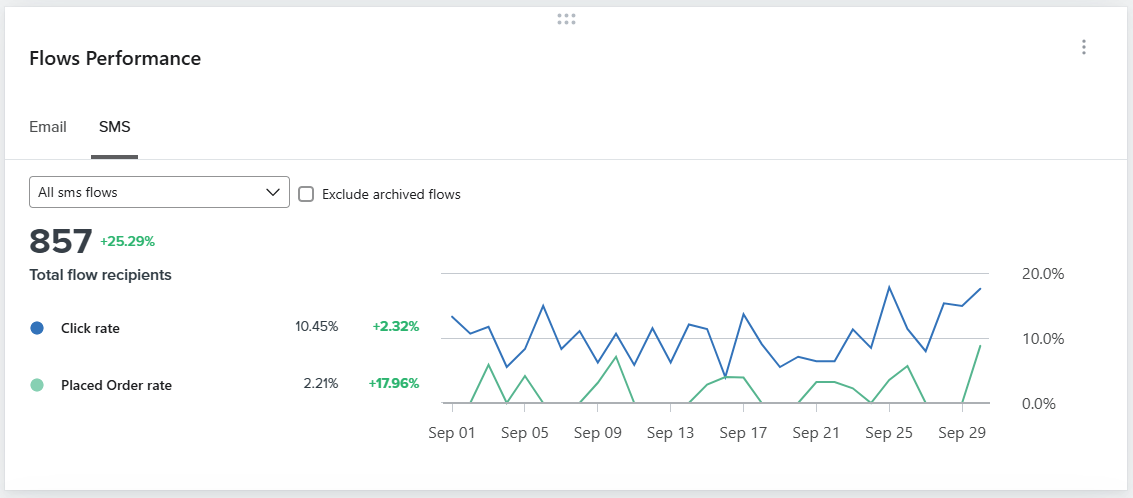Click the blue Click rate legend dot
Image resolution: width=1133 pixels, height=498 pixels.
37,328
